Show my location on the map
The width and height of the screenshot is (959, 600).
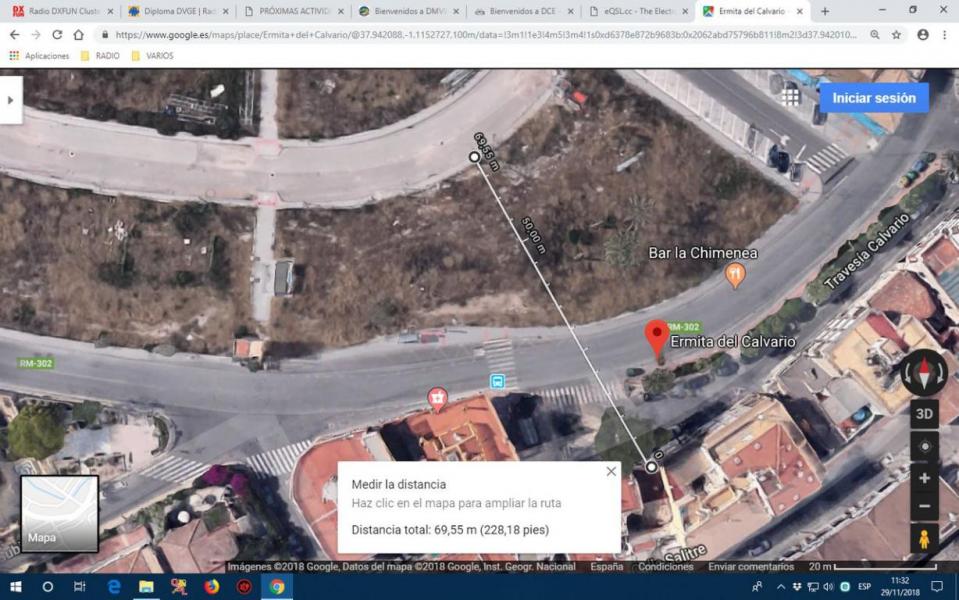(924, 446)
